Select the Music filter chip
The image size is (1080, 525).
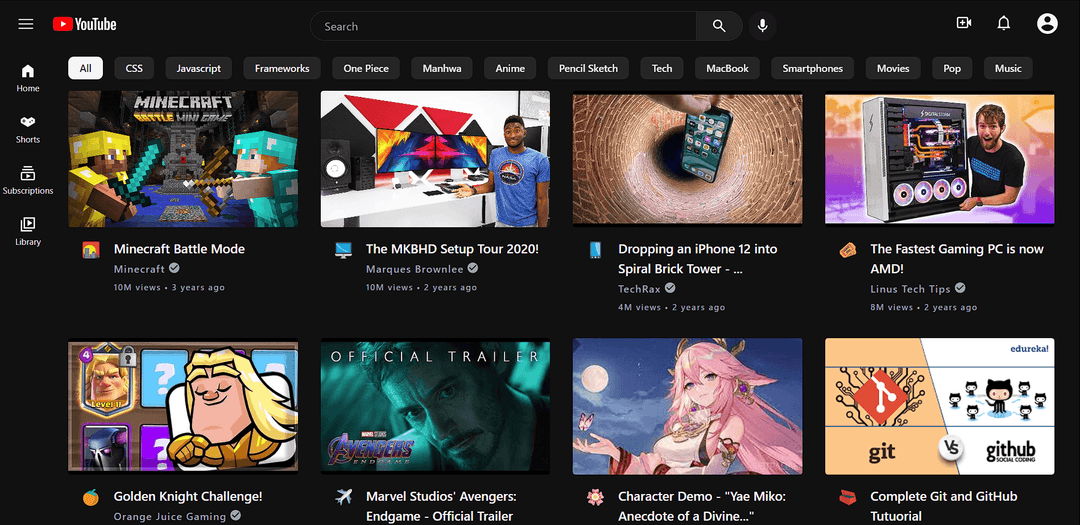pos(1008,68)
